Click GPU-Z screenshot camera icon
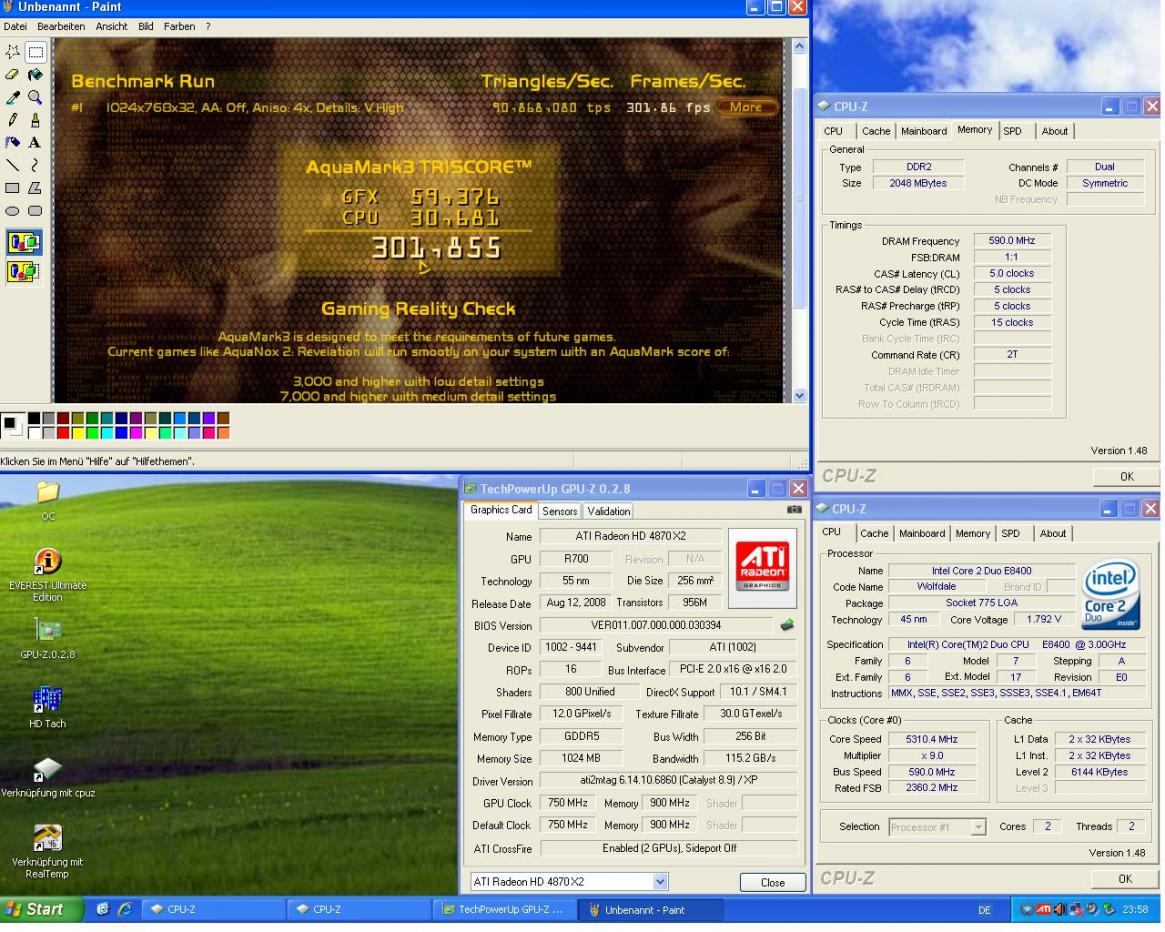 pos(794,510)
